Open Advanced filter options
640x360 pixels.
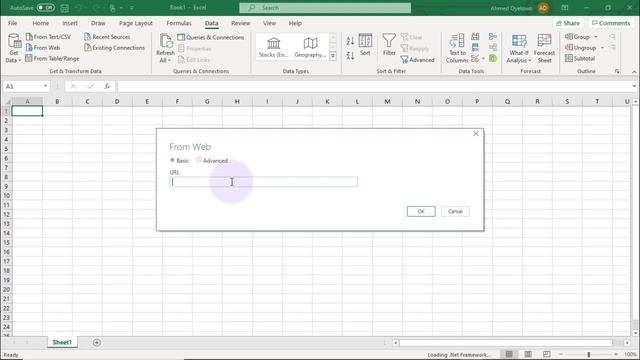click(418, 60)
